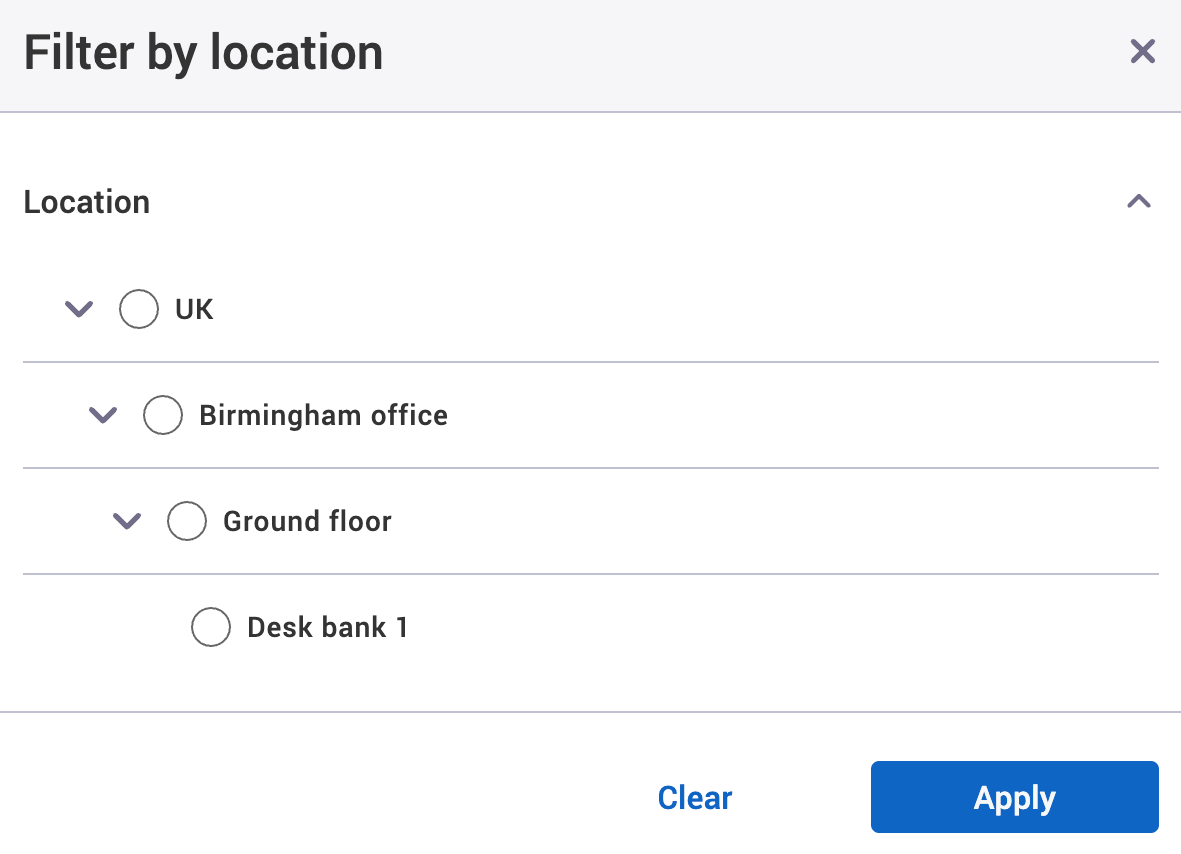This screenshot has height=854, width=1181.
Task: Close the Filter by location dialog
Action: [x=1142, y=51]
